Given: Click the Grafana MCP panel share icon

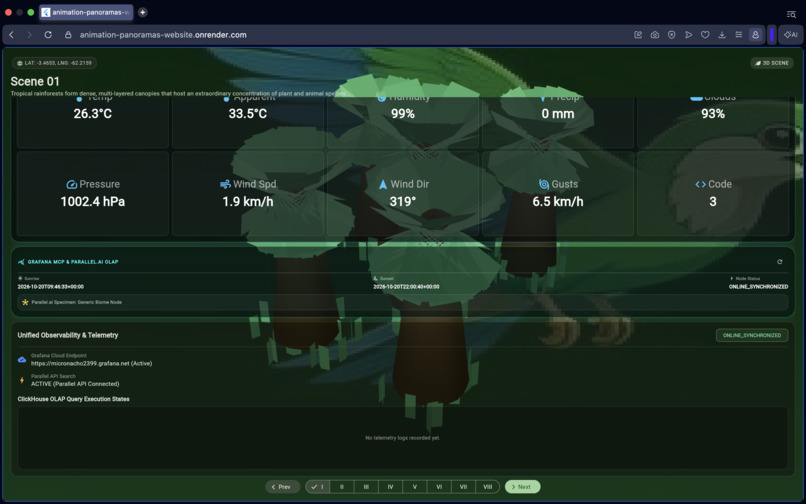Looking at the screenshot, I should coord(21,262).
